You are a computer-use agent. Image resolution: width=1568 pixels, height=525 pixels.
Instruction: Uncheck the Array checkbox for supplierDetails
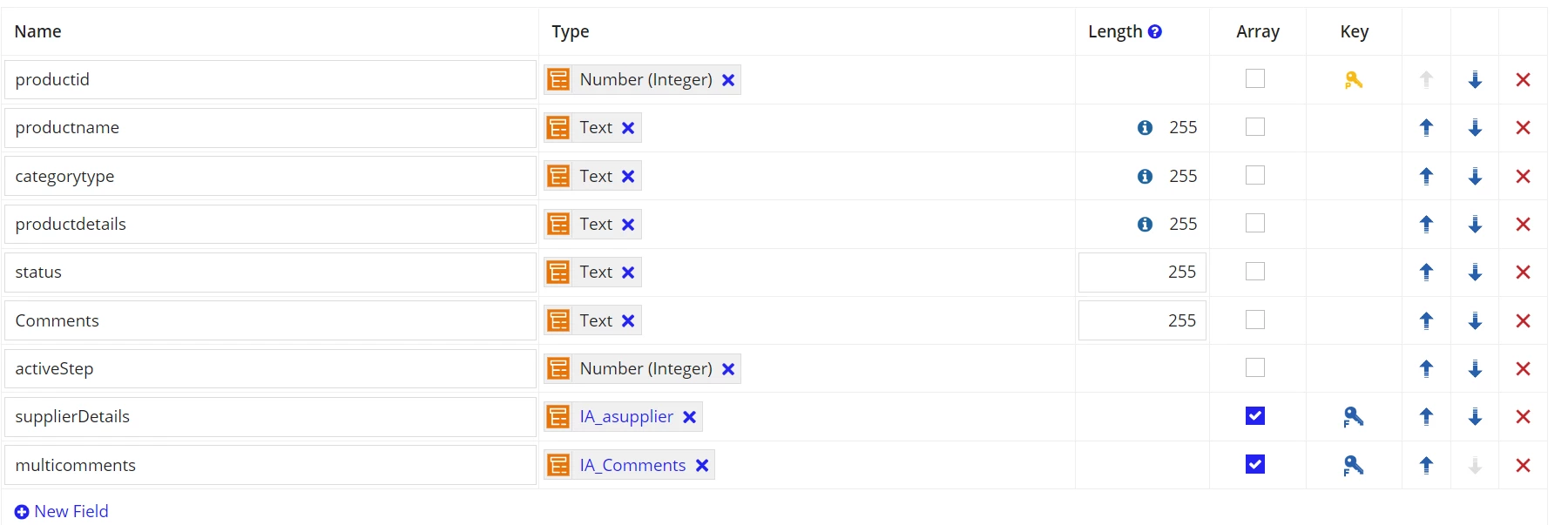[1255, 416]
